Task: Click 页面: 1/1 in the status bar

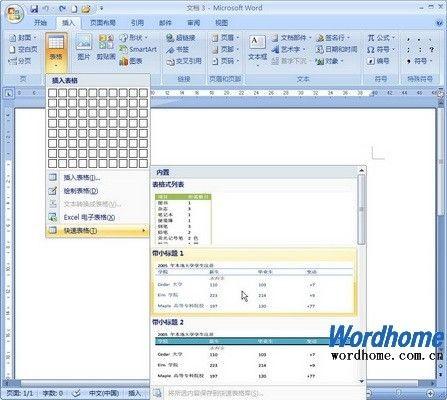Action: point(21,394)
